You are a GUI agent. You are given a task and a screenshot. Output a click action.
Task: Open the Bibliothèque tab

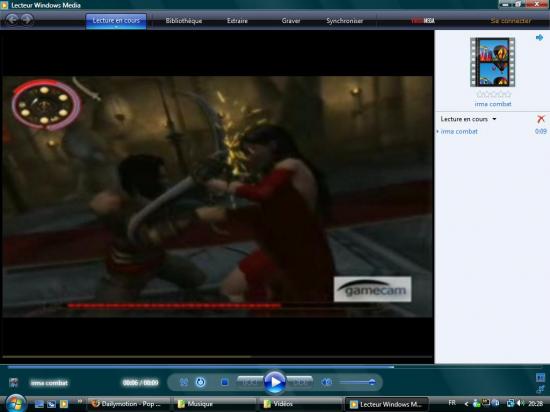click(183, 21)
